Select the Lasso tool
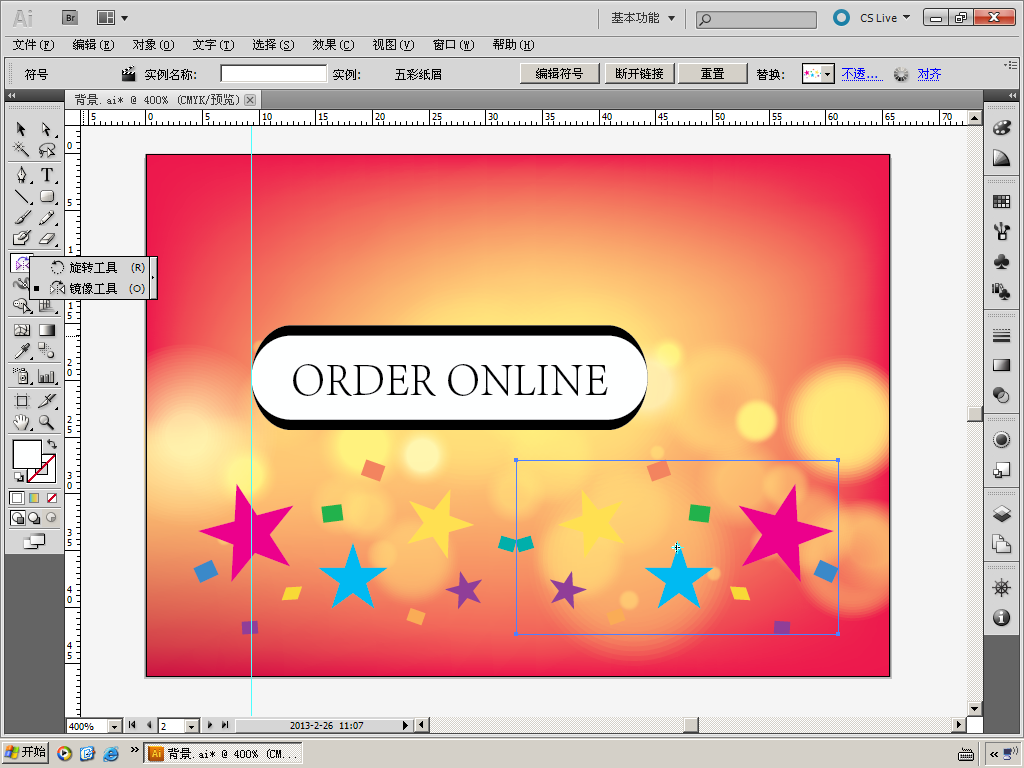 [46, 150]
